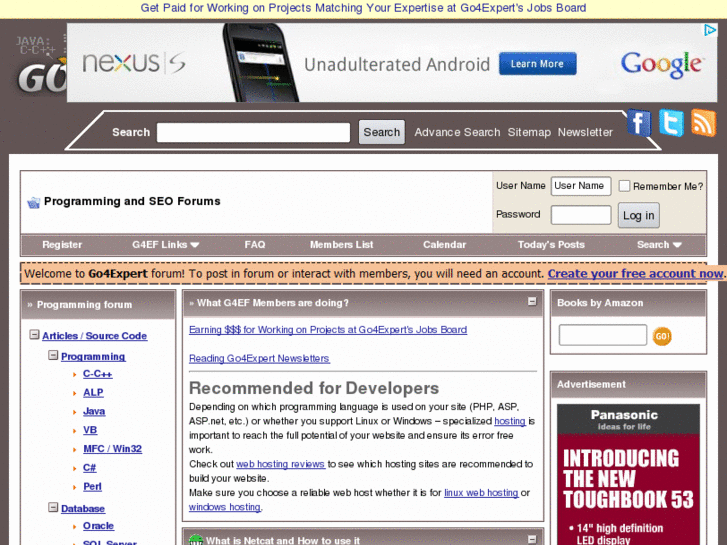Open the Twitter icon link

point(671,122)
